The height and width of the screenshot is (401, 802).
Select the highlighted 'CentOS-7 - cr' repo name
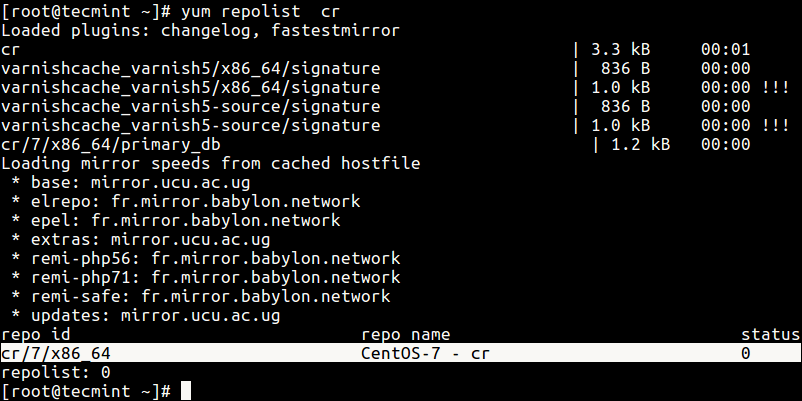pos(425,353)
